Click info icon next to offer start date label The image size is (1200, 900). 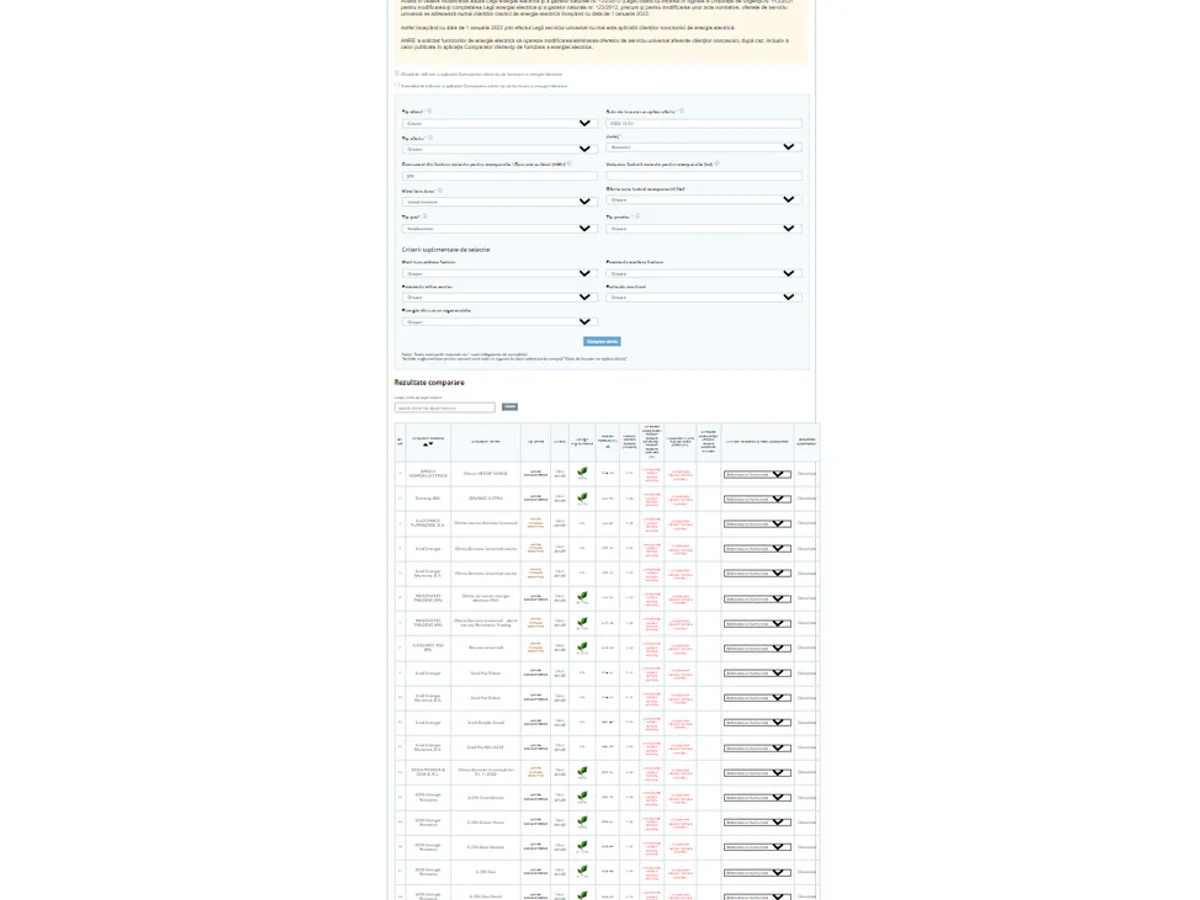click(682, 111)
